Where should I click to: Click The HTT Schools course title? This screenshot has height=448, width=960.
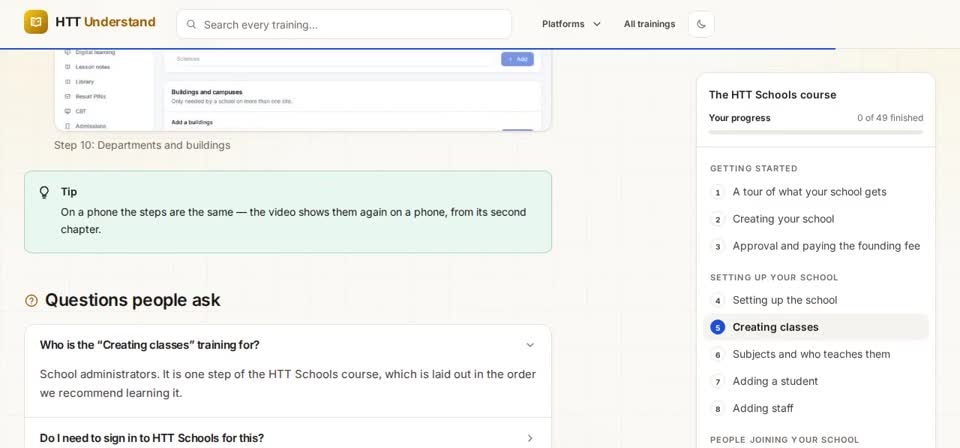click(x=773, y=95)
